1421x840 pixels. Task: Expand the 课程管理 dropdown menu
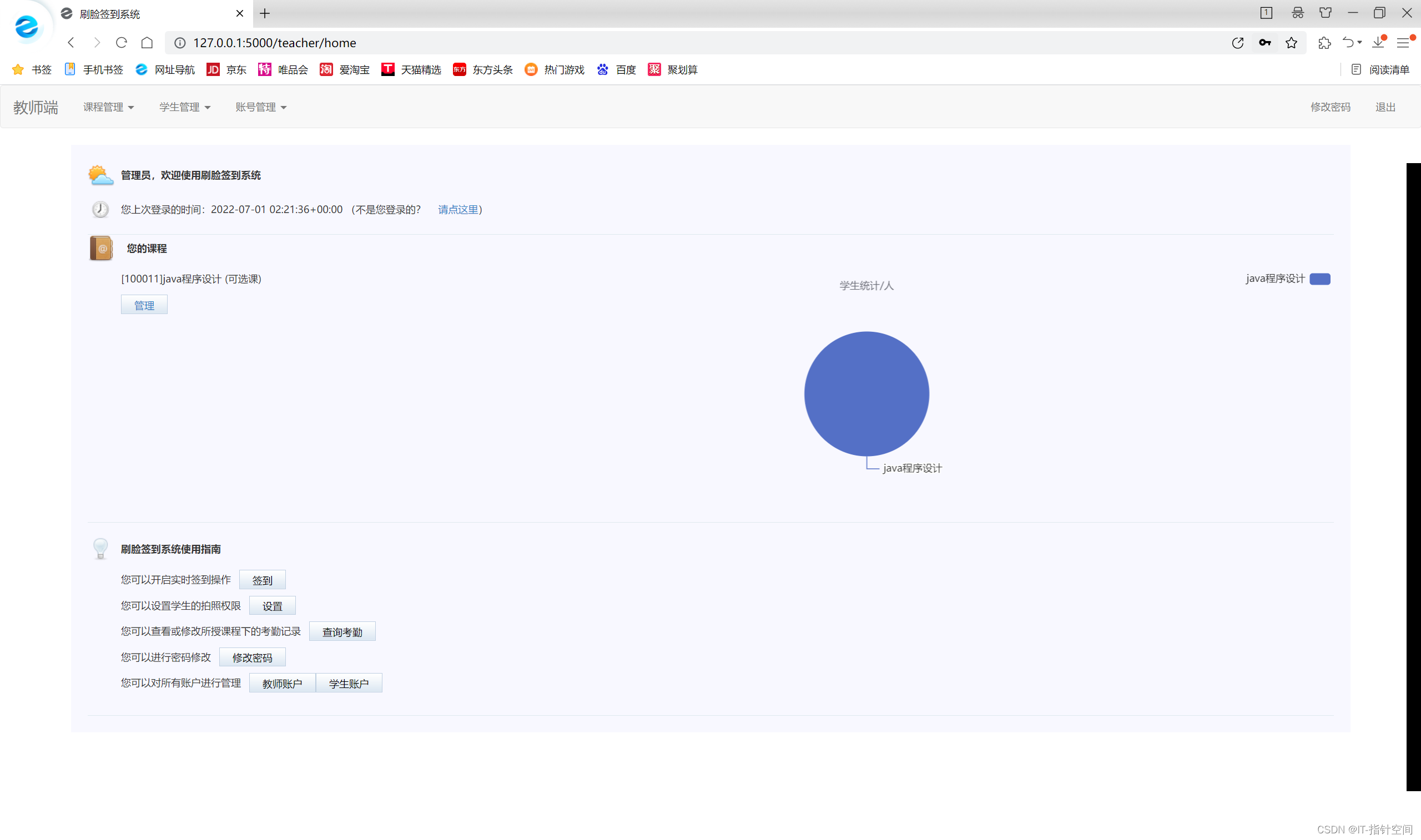click(x=108, y=107)
